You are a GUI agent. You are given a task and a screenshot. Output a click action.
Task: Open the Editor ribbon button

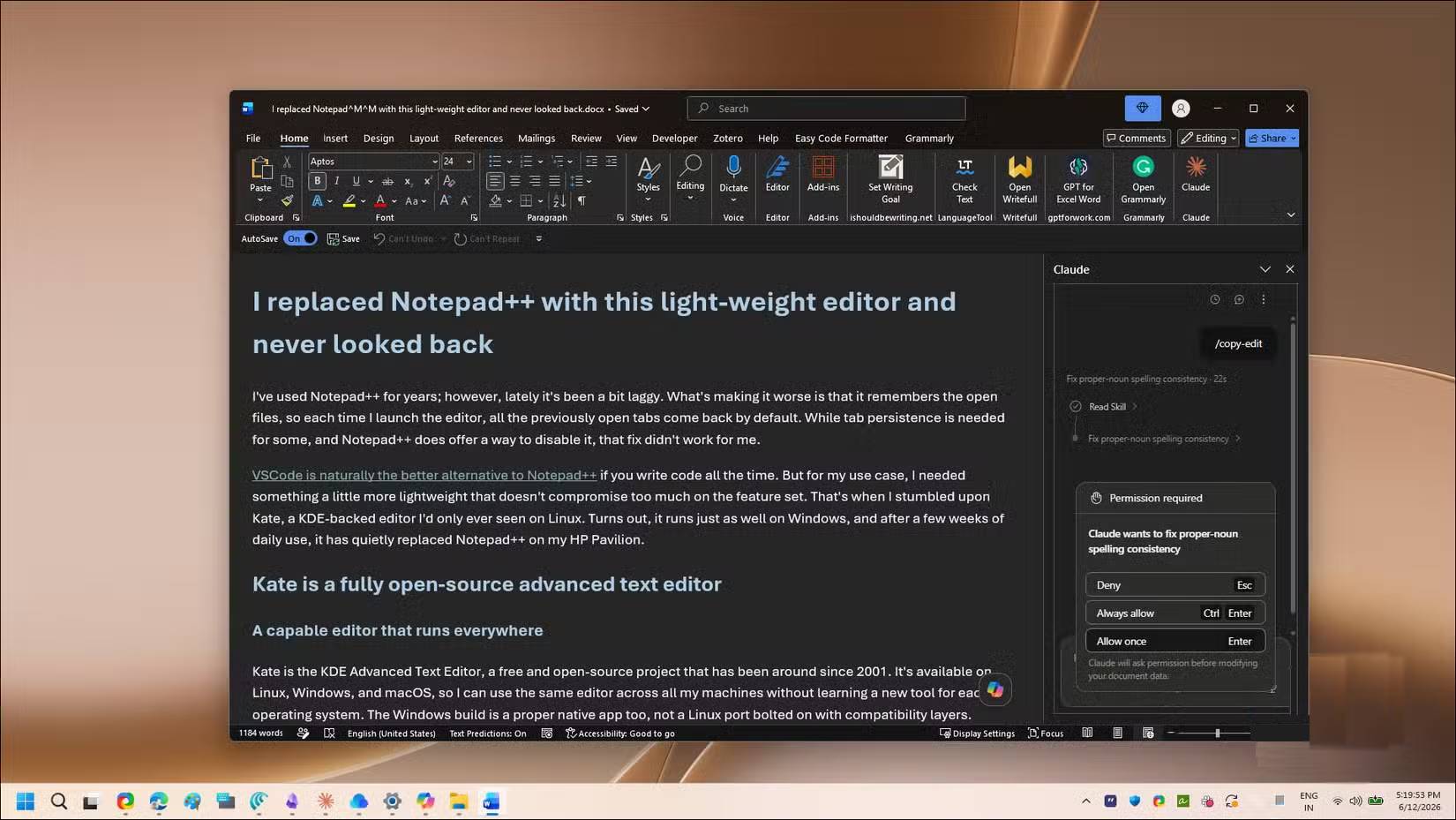point(777,174)
